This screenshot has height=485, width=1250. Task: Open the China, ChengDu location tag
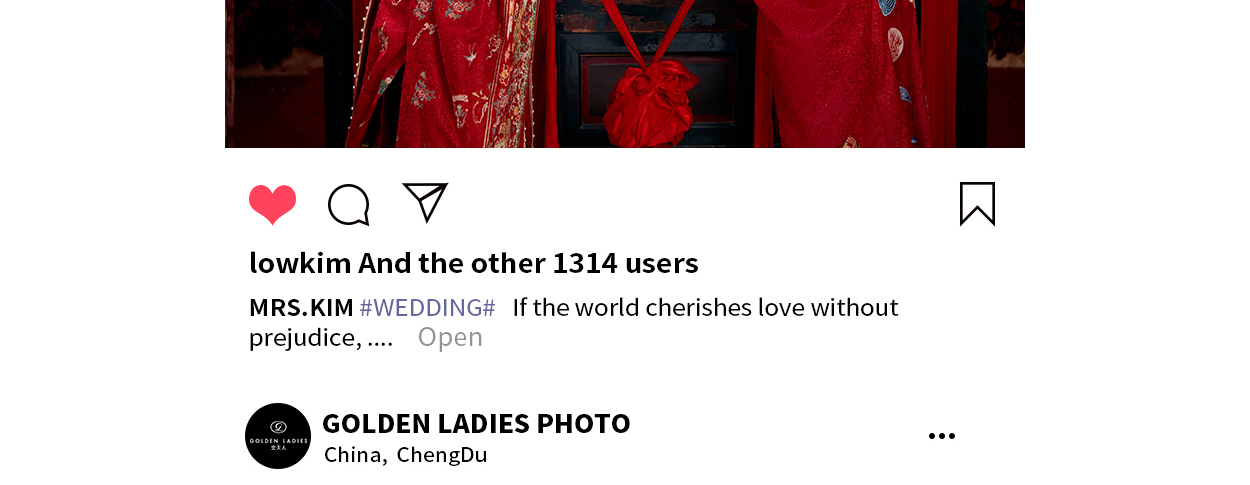405,455
